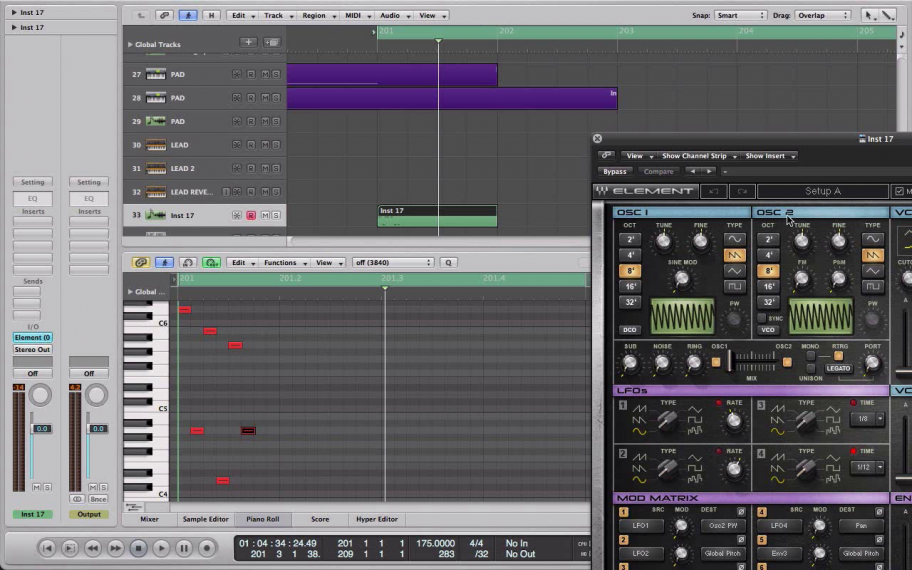Click the duplicate track button beside plus
912x570 pixels.
pyautogui.click(x=272, y=42)
